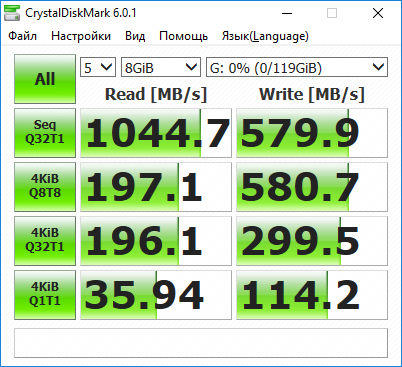Open the Помощь menu
Screen dimensions: 402x367
pos(183,36)
